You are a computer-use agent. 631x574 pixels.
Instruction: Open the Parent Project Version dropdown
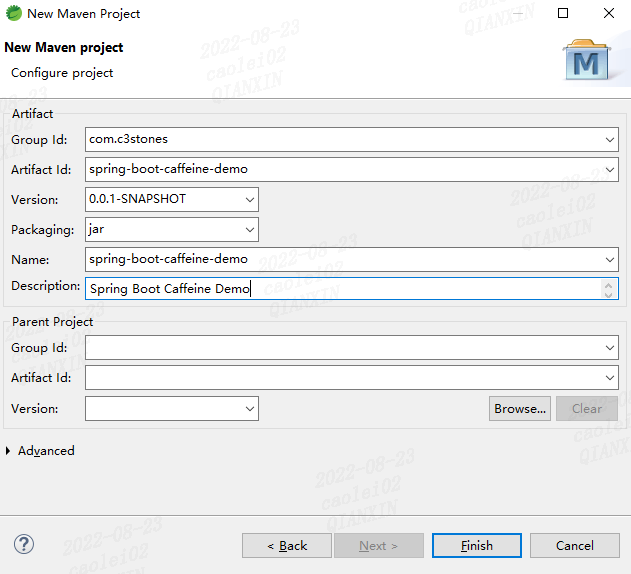(x=250, y=409)
